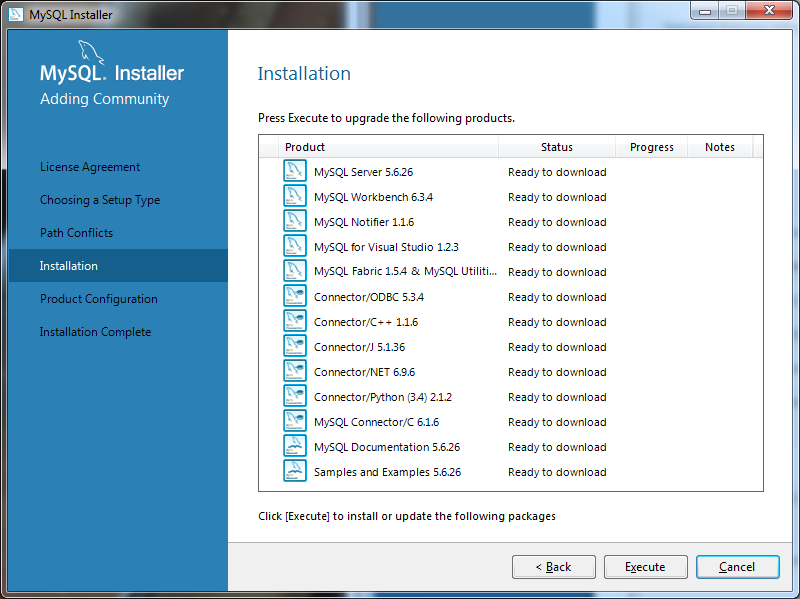Close the MySQL Installer window
The image size is (800, 599).
769,10
